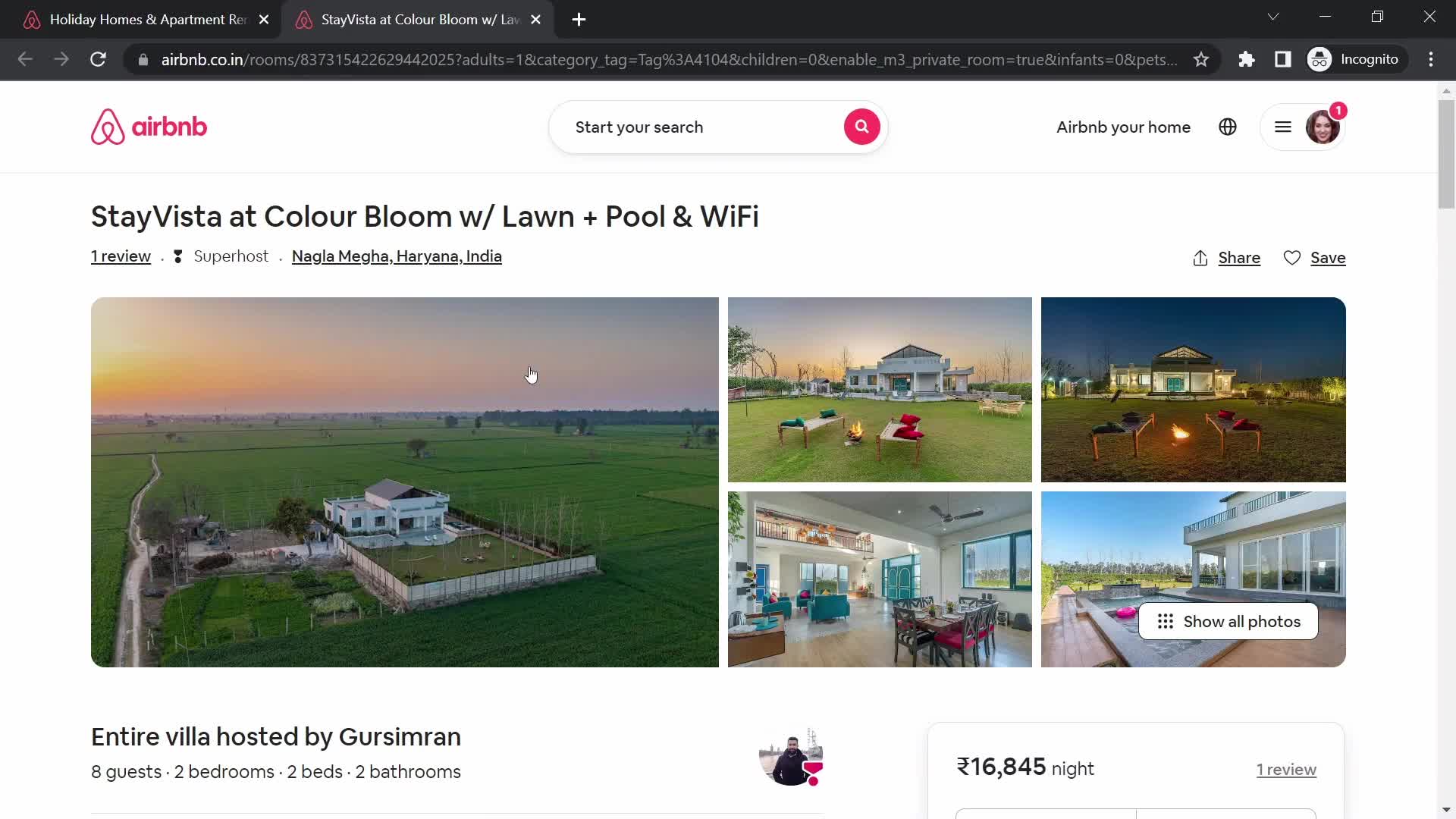Save the listing with the heart toggle

pyautogui.click(x=1292, y=258)
